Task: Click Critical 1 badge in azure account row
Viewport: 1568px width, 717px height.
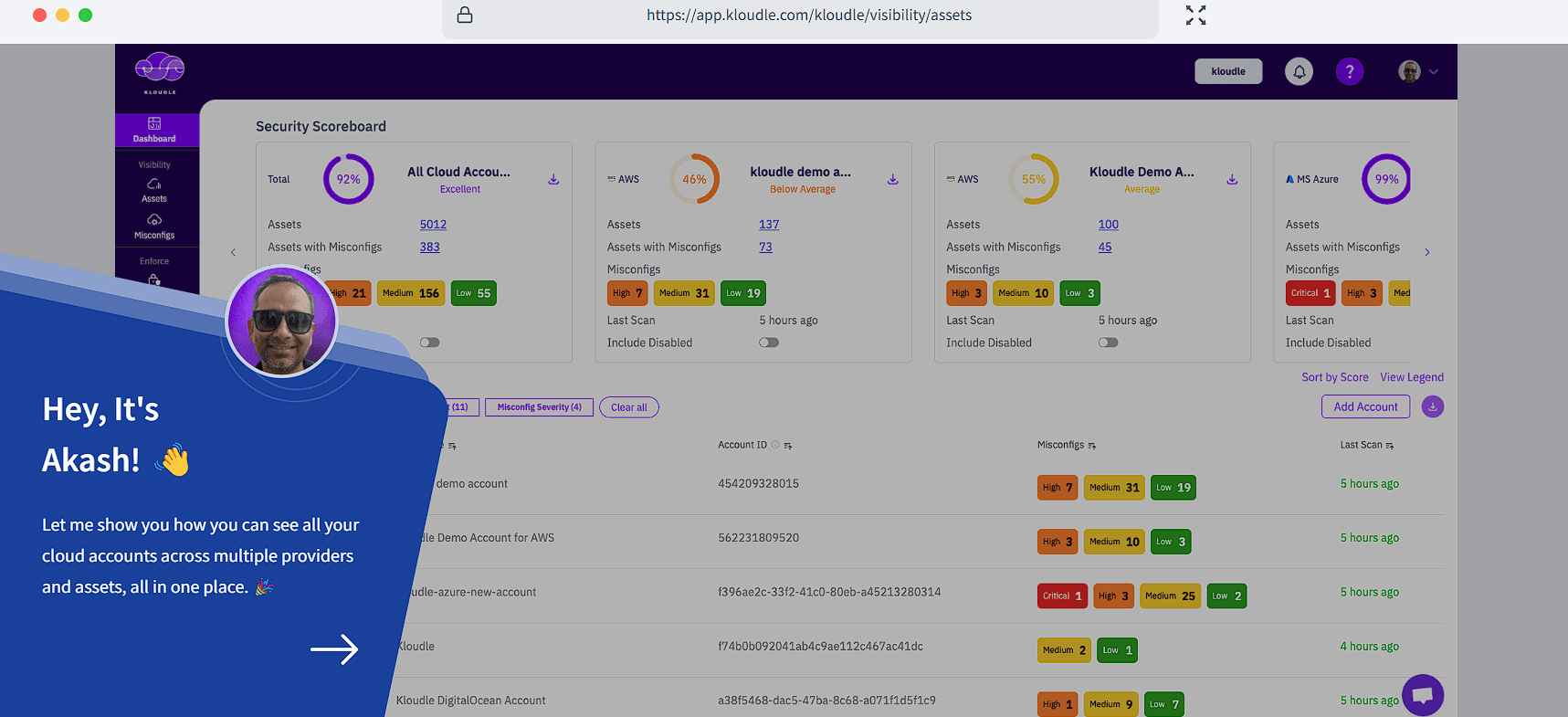Action: (1062, 596)
